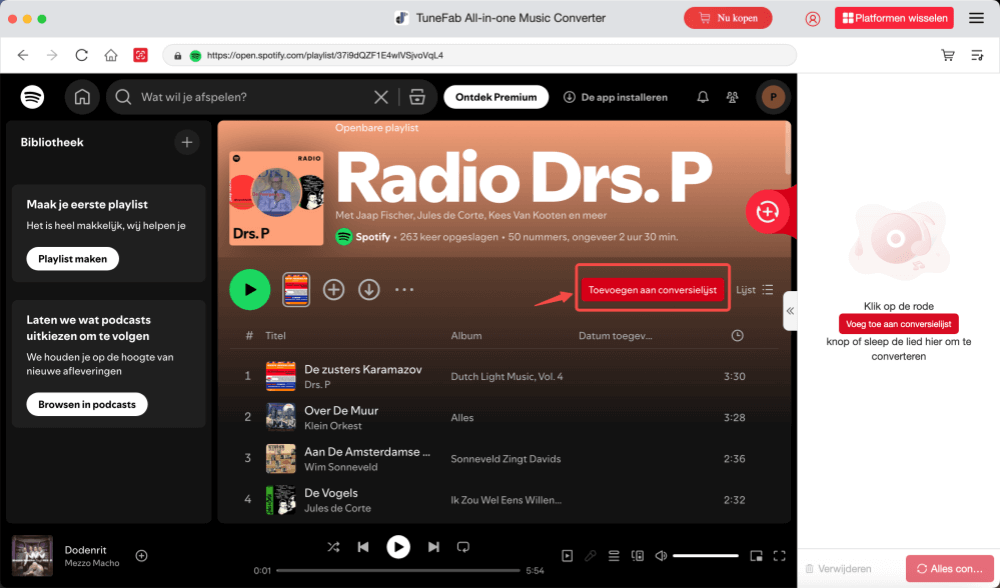Open the TuneFab shopping cart icon

947,55
